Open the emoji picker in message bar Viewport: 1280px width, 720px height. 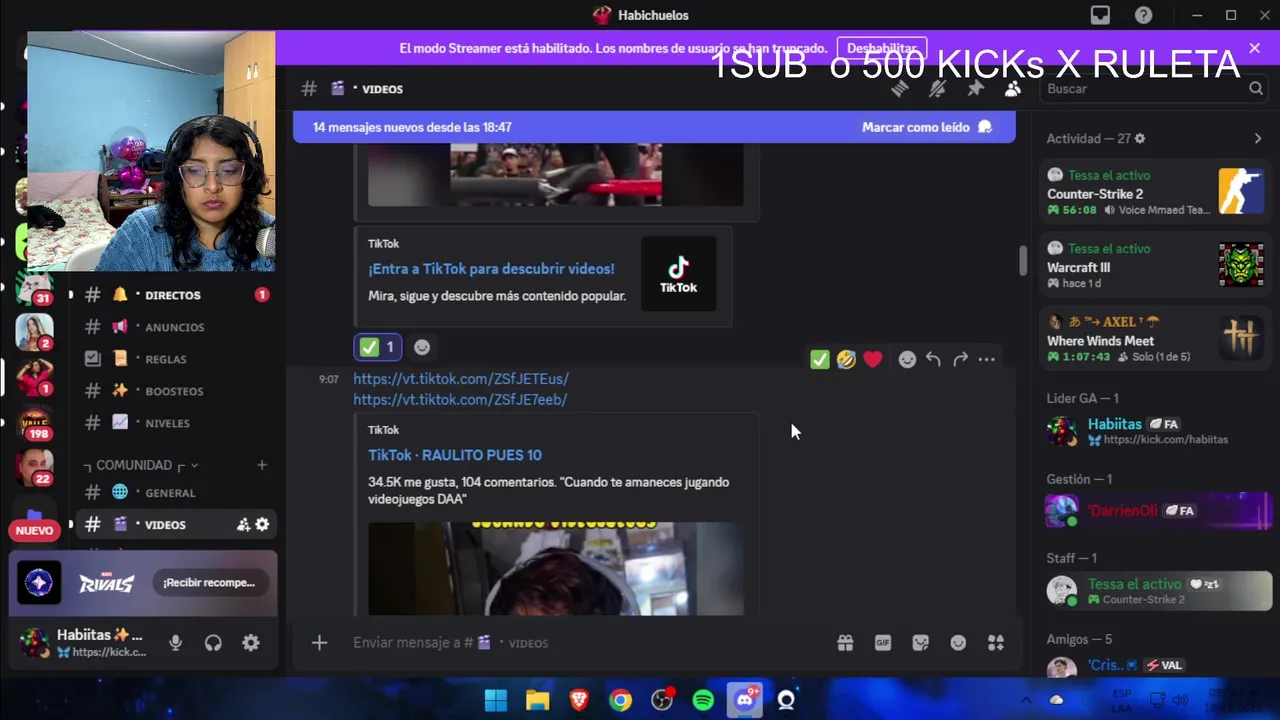click(958, 643)
